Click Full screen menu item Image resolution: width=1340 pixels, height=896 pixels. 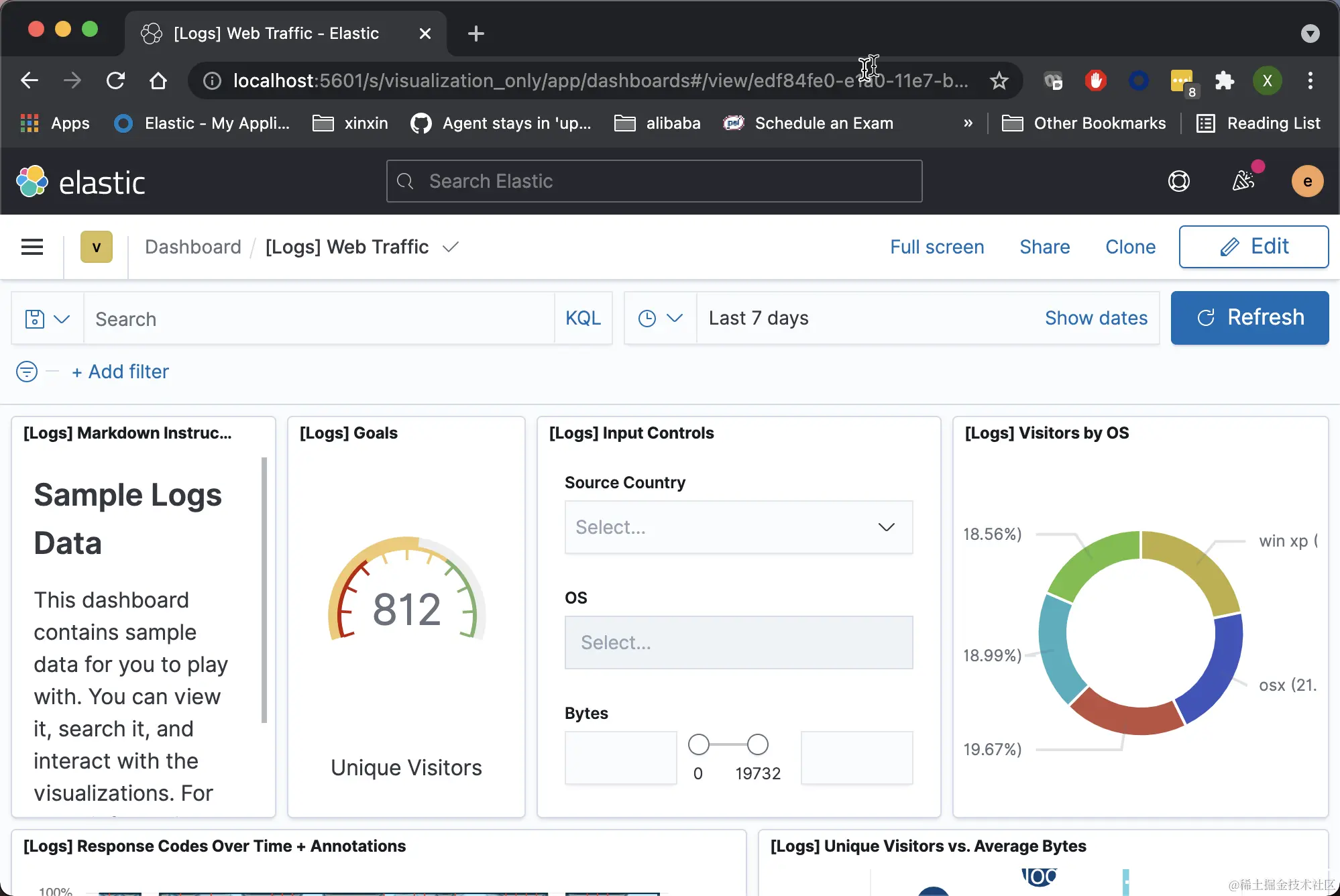tap(937, 247)
